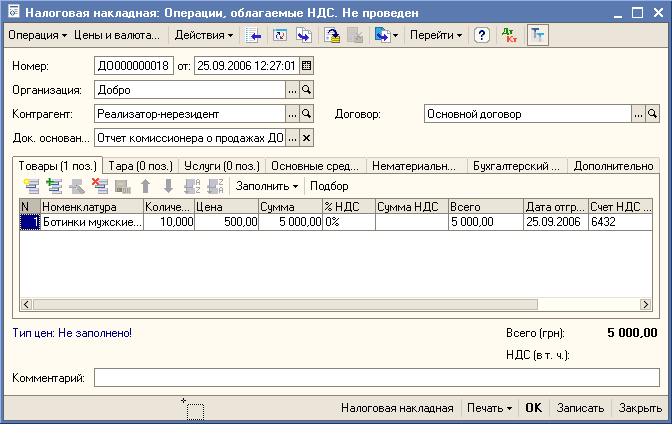
Task: Select cell Ботинки мужские...
Action: coord(92,222)
